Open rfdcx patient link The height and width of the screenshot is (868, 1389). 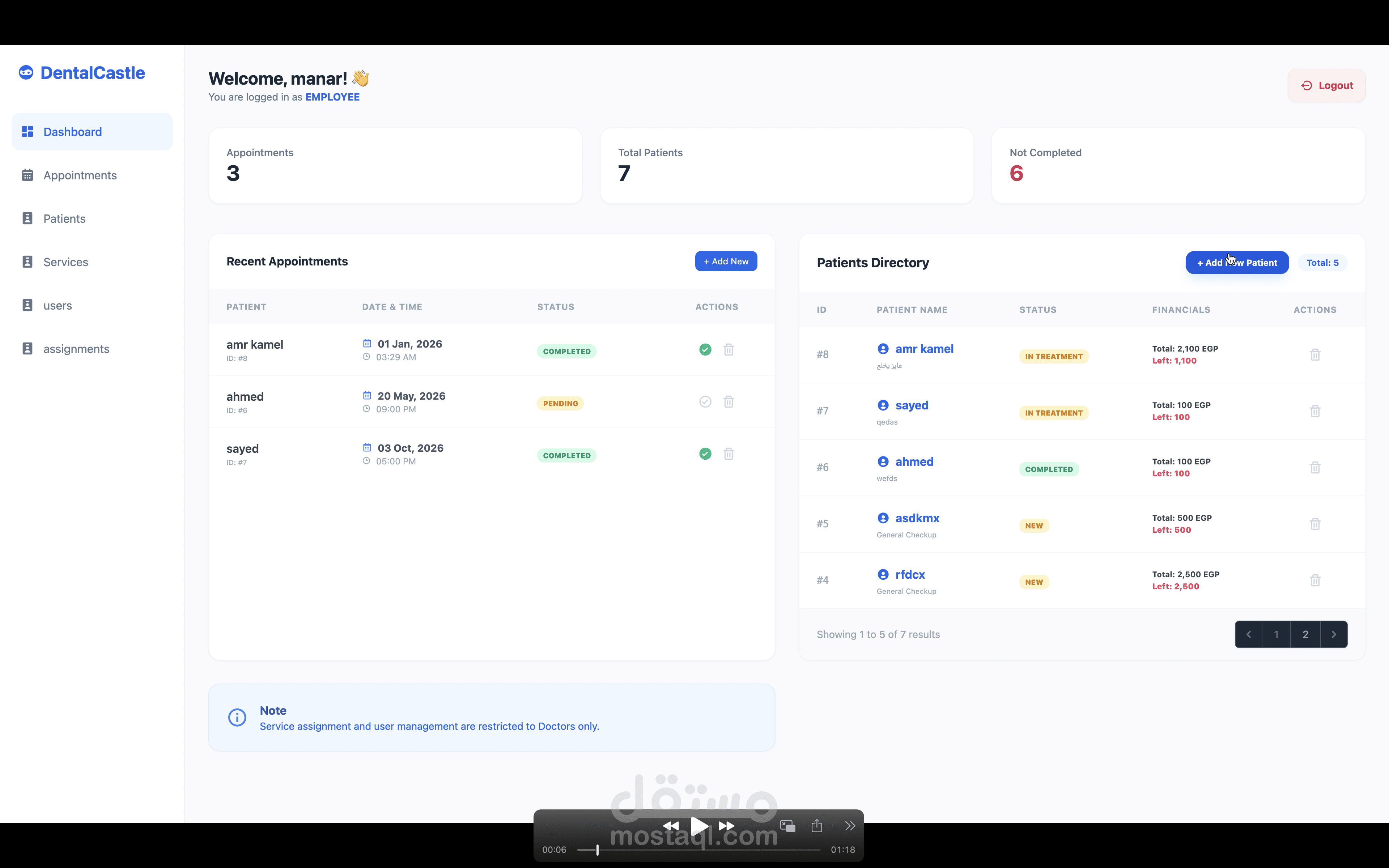pos(910,575)
